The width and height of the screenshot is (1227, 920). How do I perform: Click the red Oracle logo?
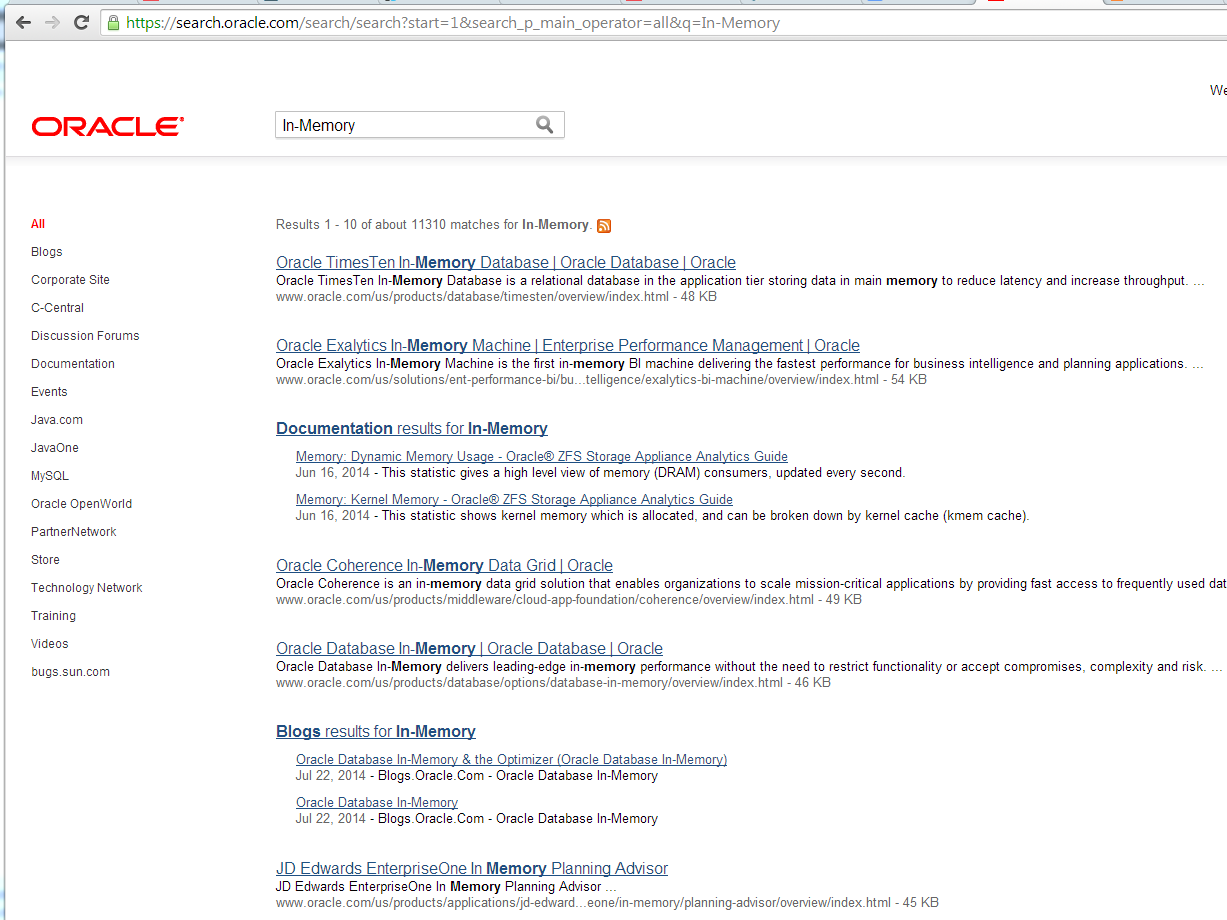click(x=107, y=126)
